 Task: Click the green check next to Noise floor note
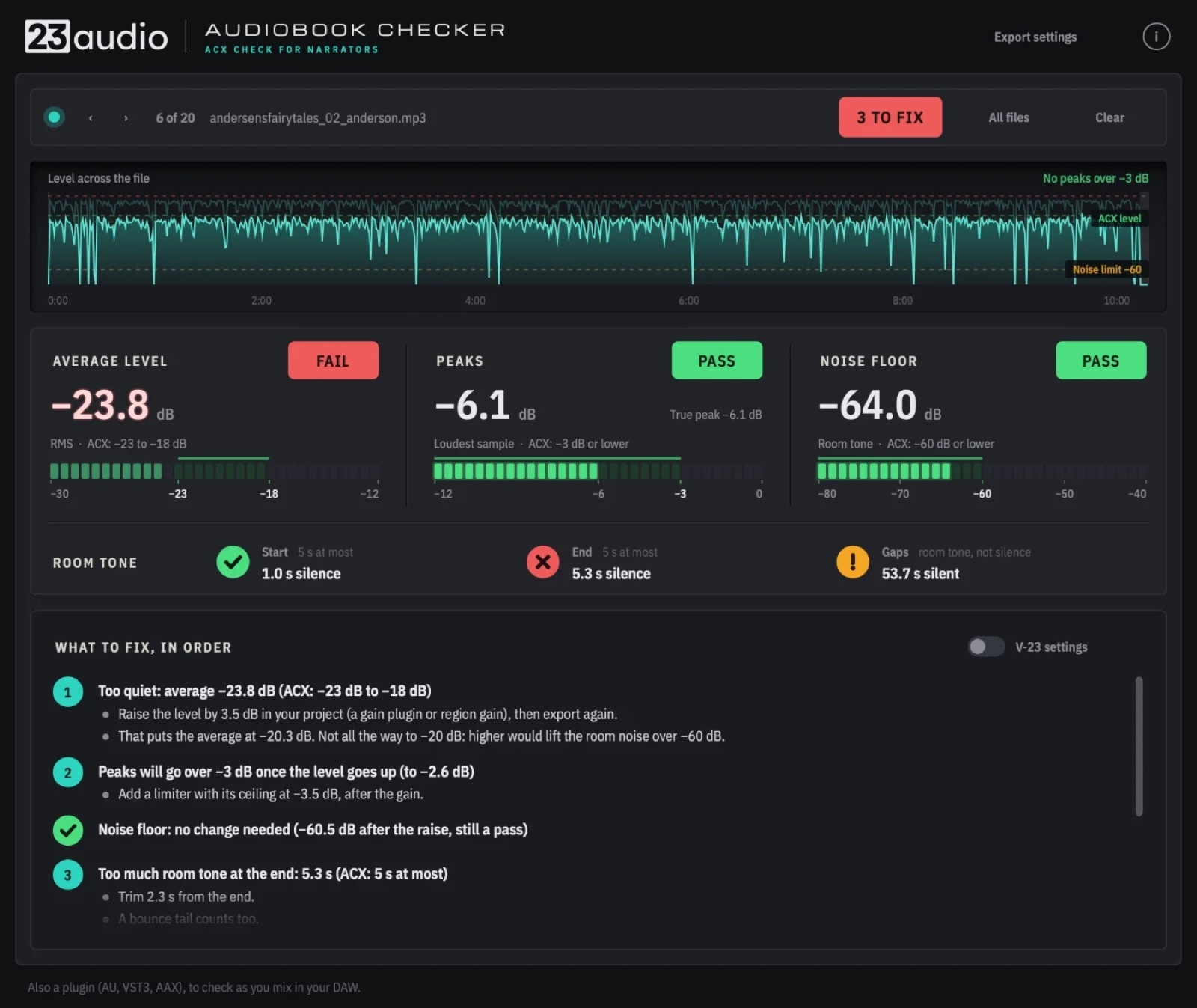(x=68, y=830)
